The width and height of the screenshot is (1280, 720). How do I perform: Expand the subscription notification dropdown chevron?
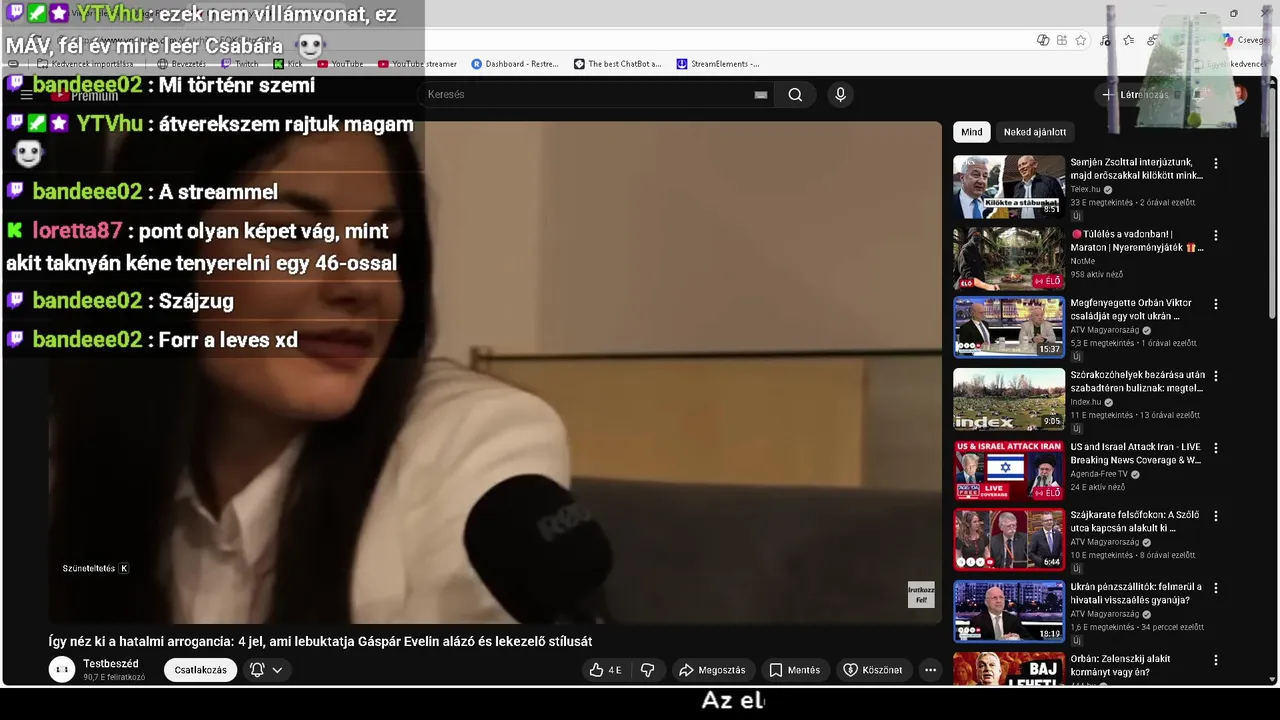coord(277,670)
